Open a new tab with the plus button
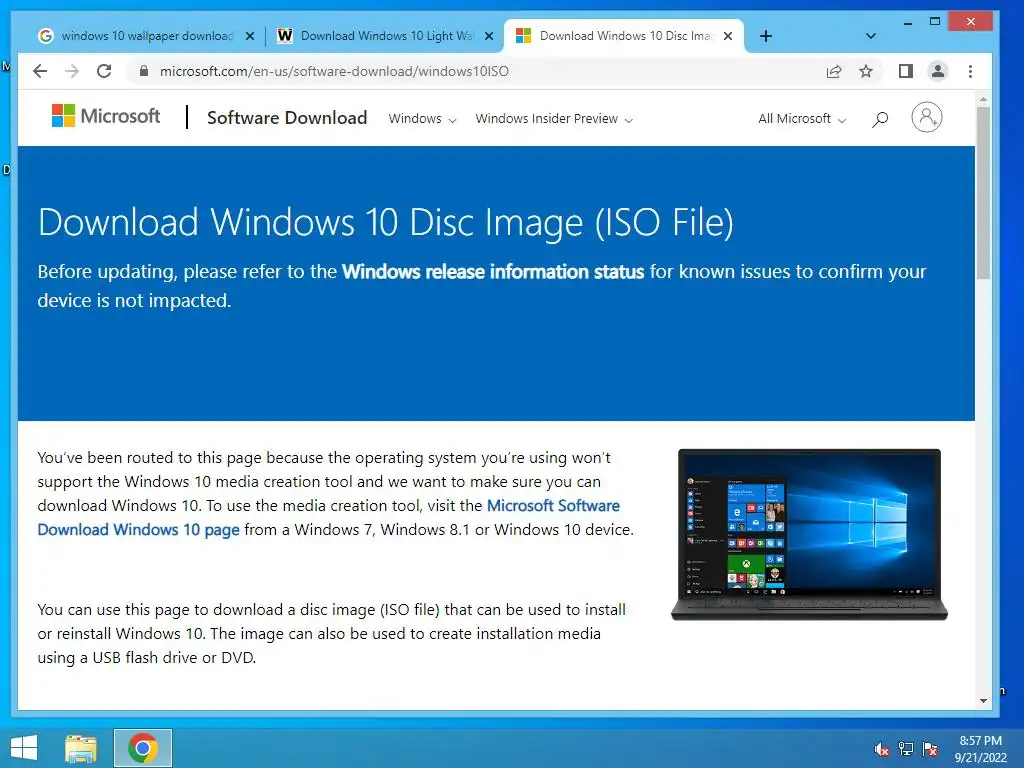 coord(766,36)
